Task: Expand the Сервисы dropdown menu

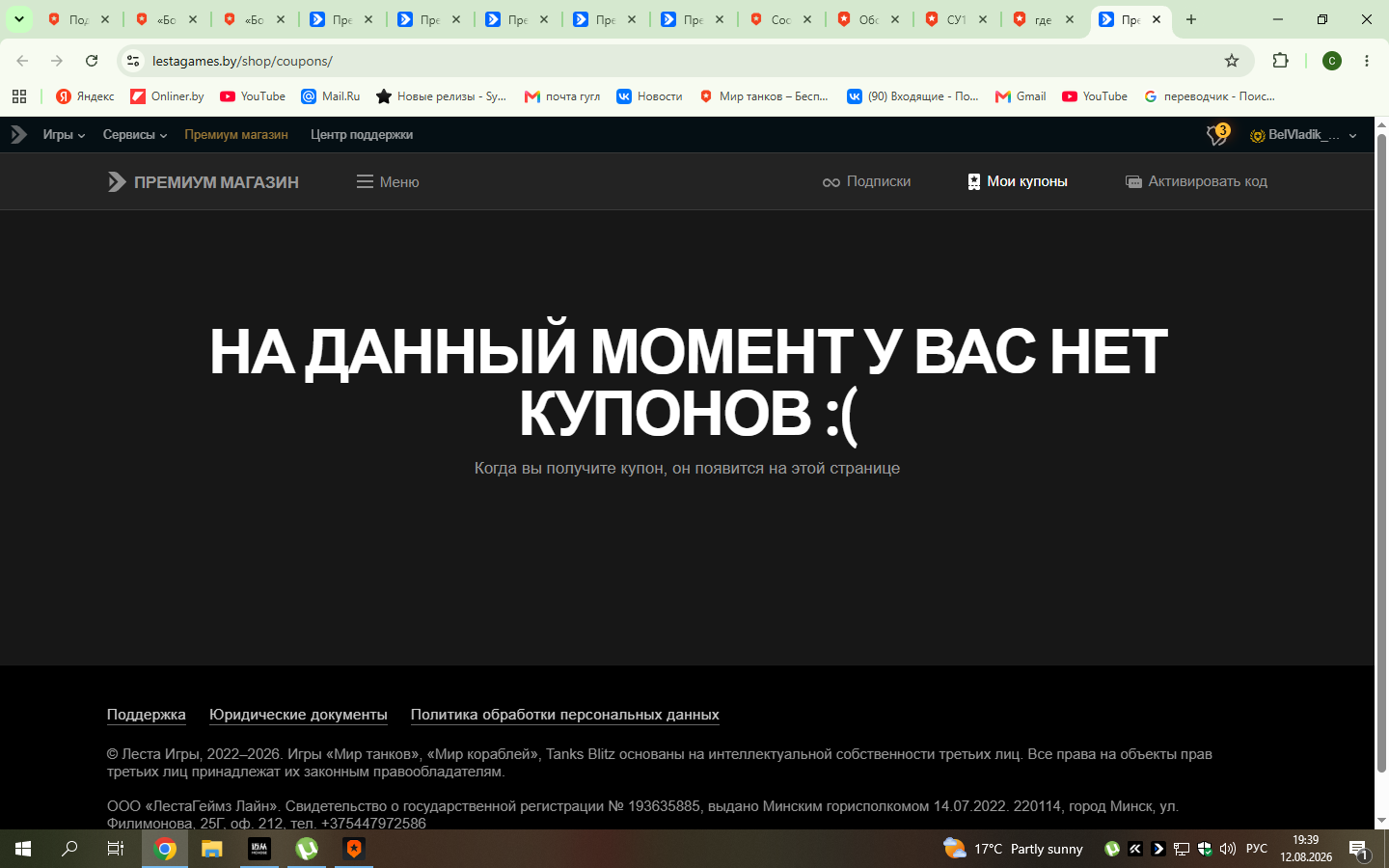Action: pyautogui.click(x=135, y=135)
